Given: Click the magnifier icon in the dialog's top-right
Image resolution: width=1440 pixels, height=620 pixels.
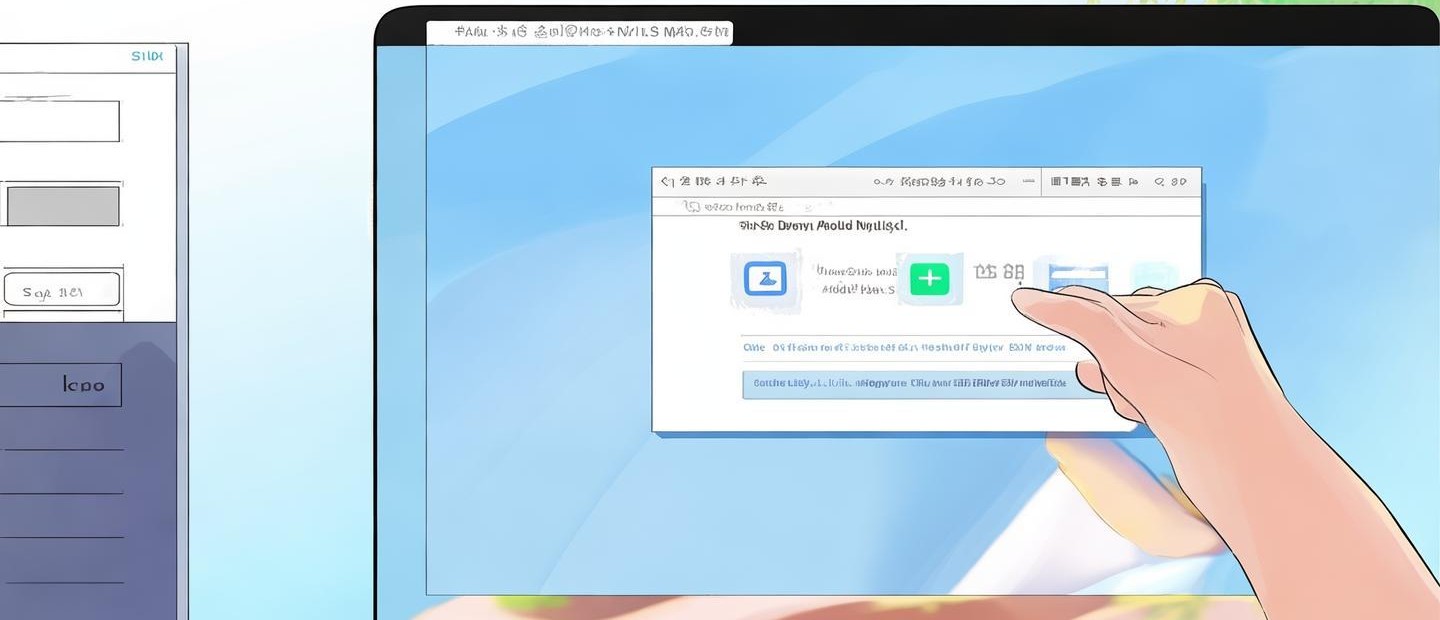Looking at the screenshot, I should 1160,182.
